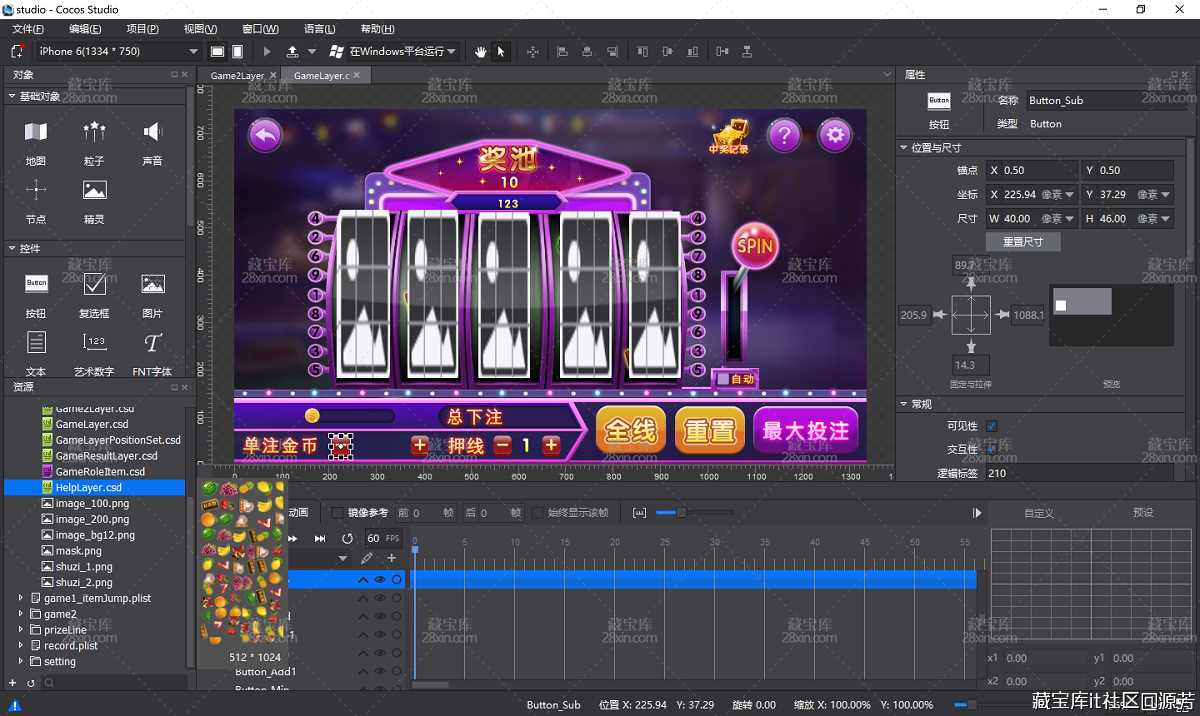Add a Node (节点) object
The width and height of the screenshot is (1200, 716).
click(x=36, y=190)
